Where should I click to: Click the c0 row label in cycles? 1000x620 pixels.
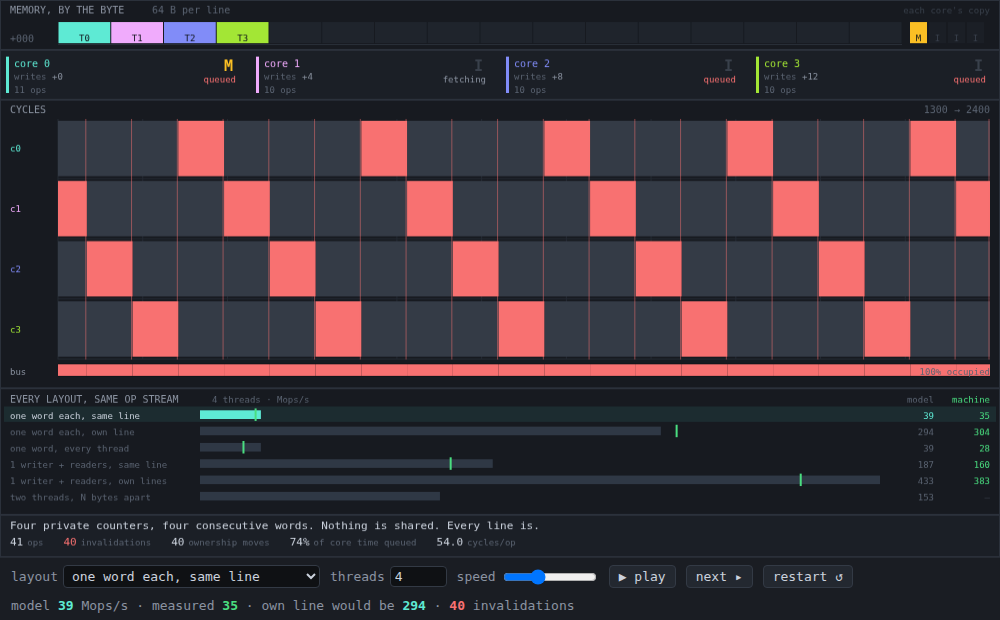click(x=15, y=149)
